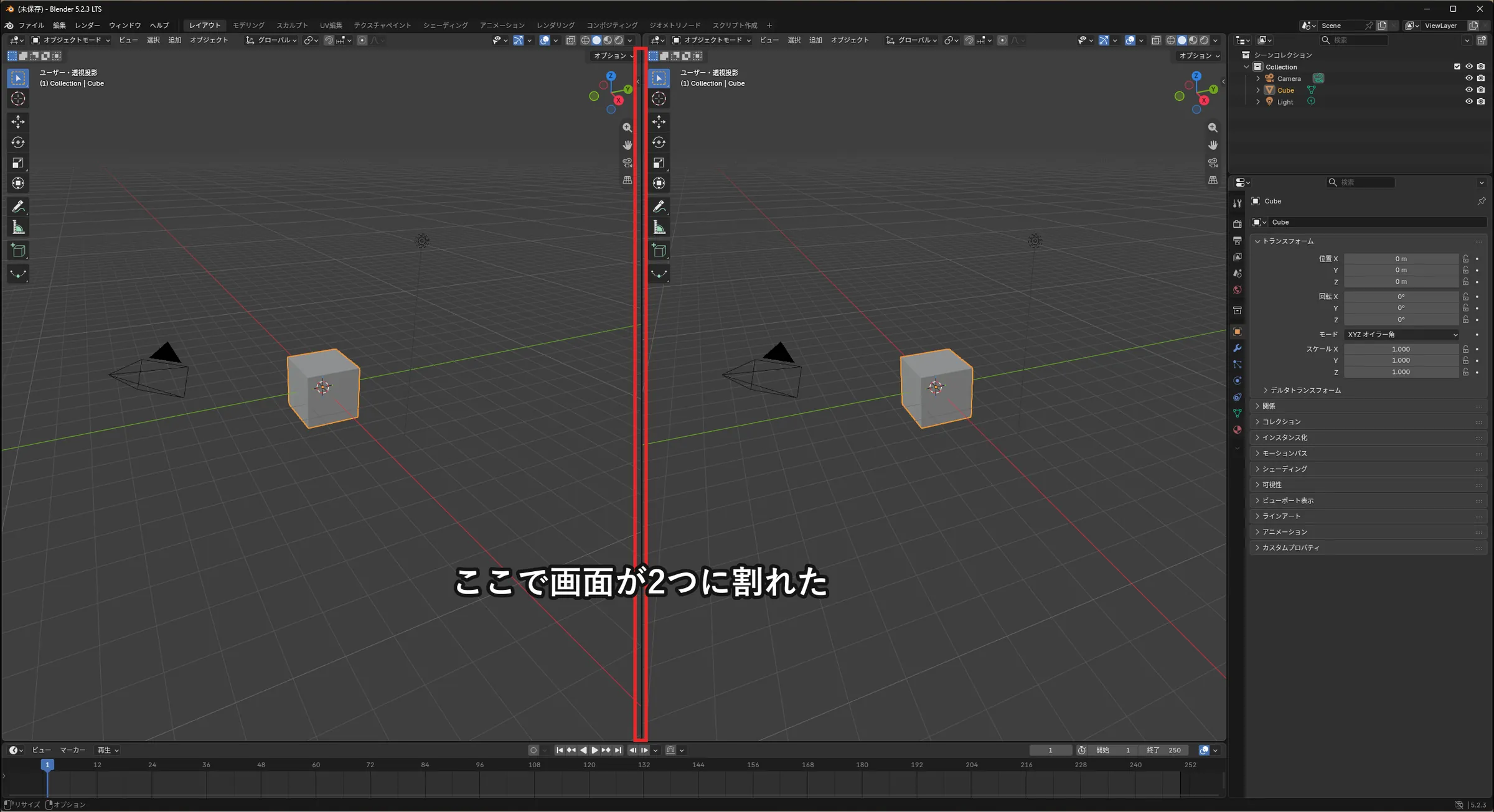Switch perspective/orthographic grid icon in right viewport
The height and width of the screenshot is (812, 1494).
coord(1213,180)
